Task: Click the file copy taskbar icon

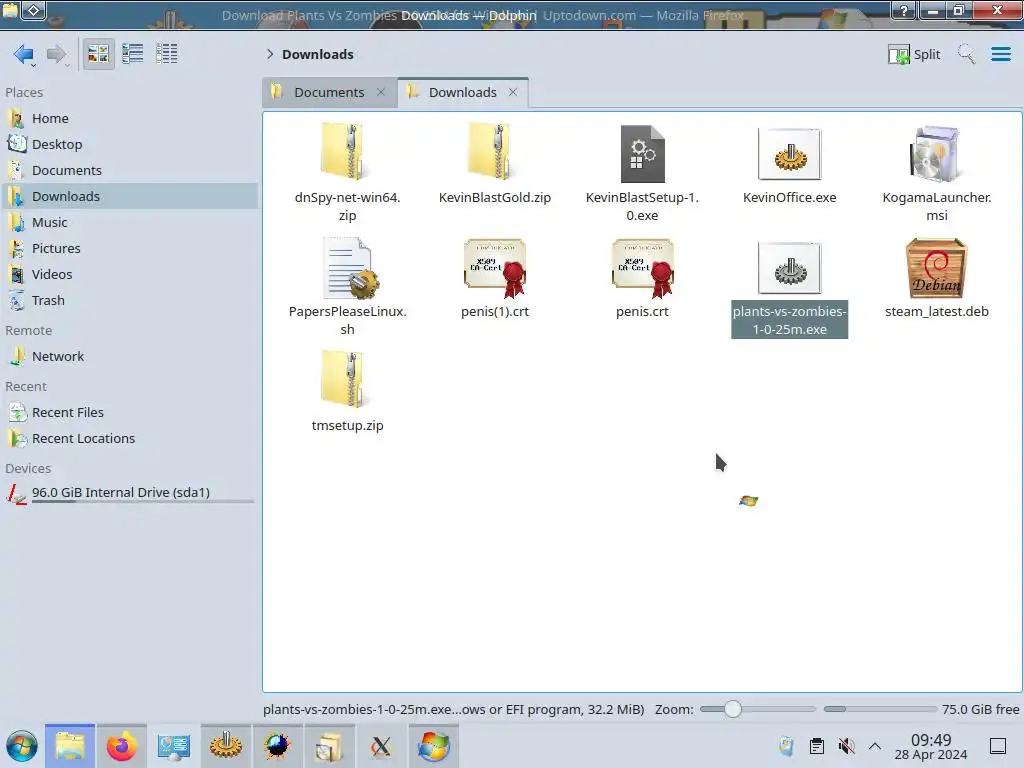Action: coord(329,746)
